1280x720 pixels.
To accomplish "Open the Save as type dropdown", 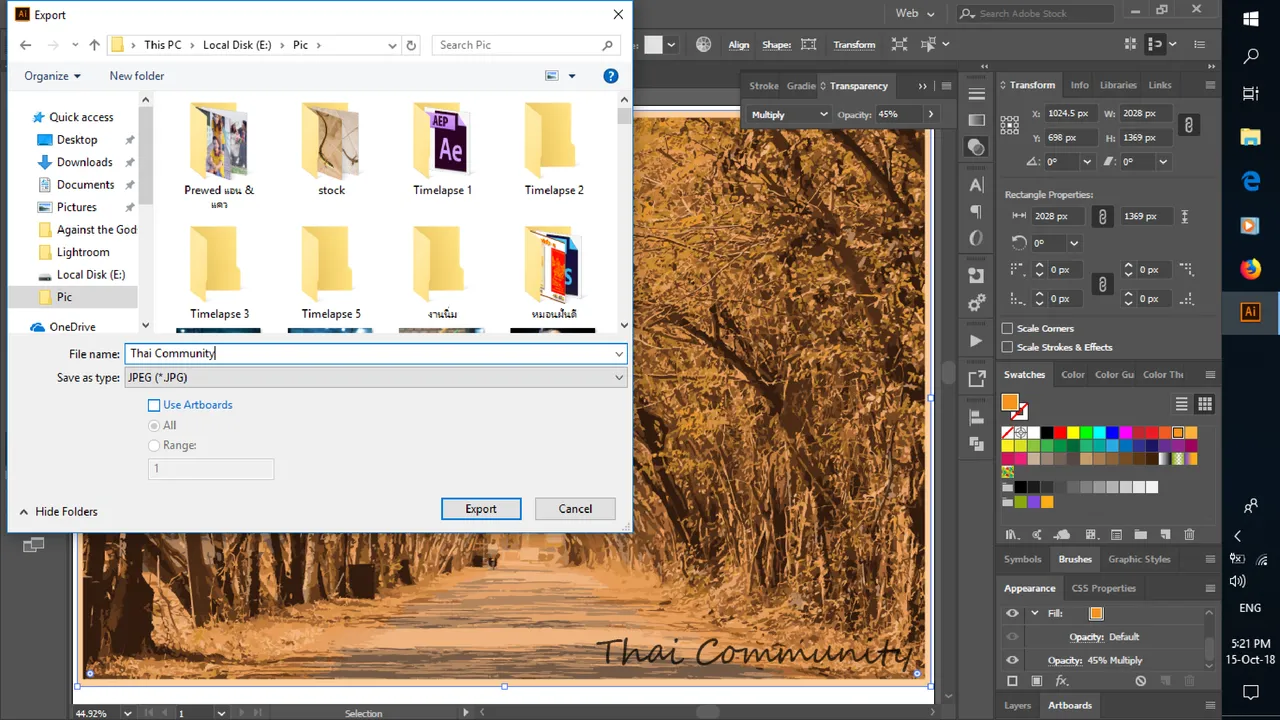I will point(375,378).
